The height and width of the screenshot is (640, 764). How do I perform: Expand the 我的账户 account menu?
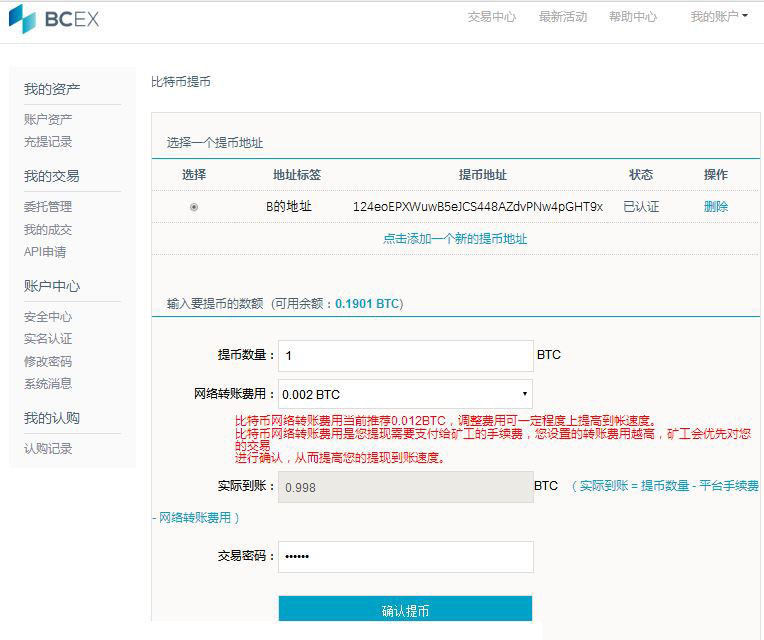[719, 17]
